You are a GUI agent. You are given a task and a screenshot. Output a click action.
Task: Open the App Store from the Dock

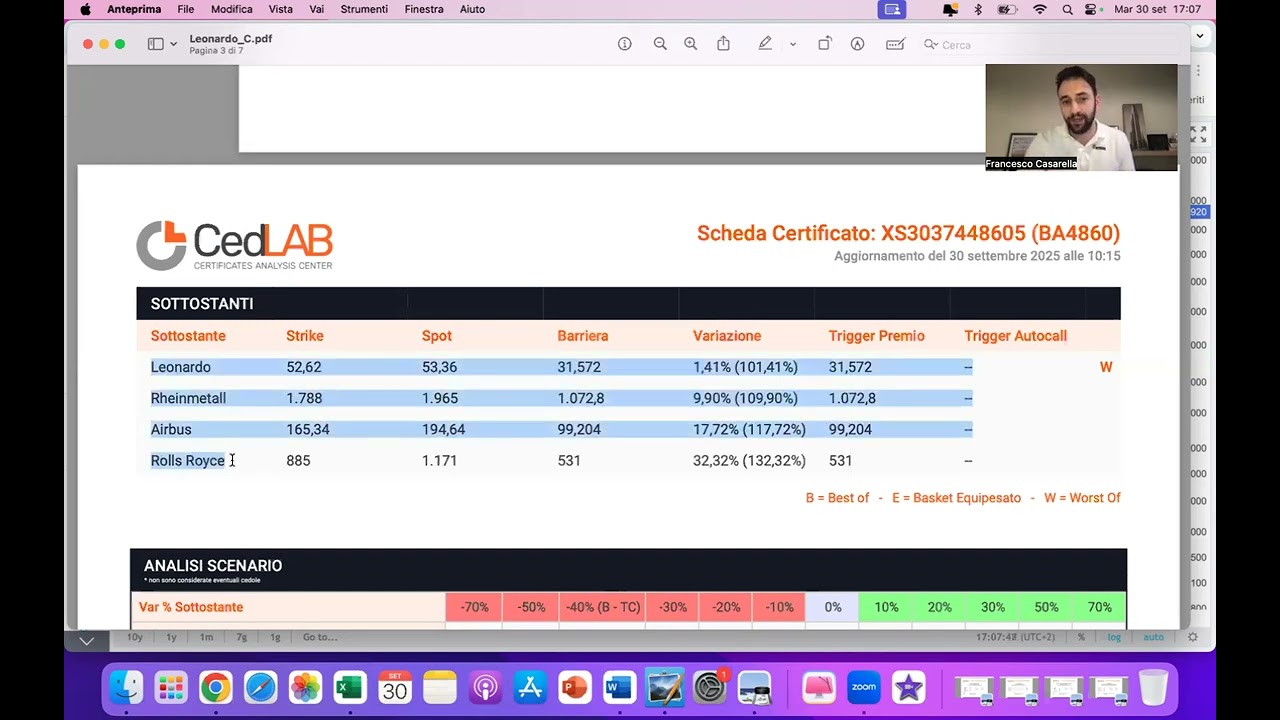point(529,688)
